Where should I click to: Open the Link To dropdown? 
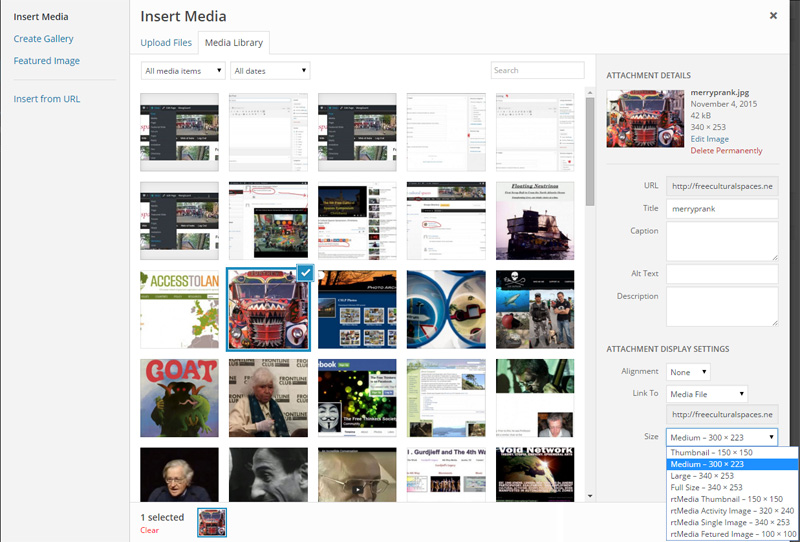pyautogui.click(x=706, y=394)
